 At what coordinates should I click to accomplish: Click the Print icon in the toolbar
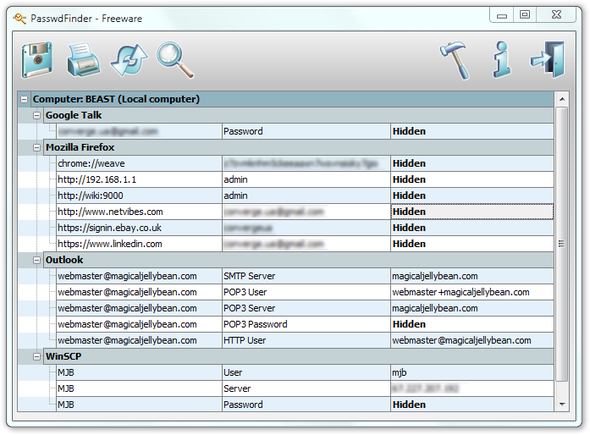point(83,60)
